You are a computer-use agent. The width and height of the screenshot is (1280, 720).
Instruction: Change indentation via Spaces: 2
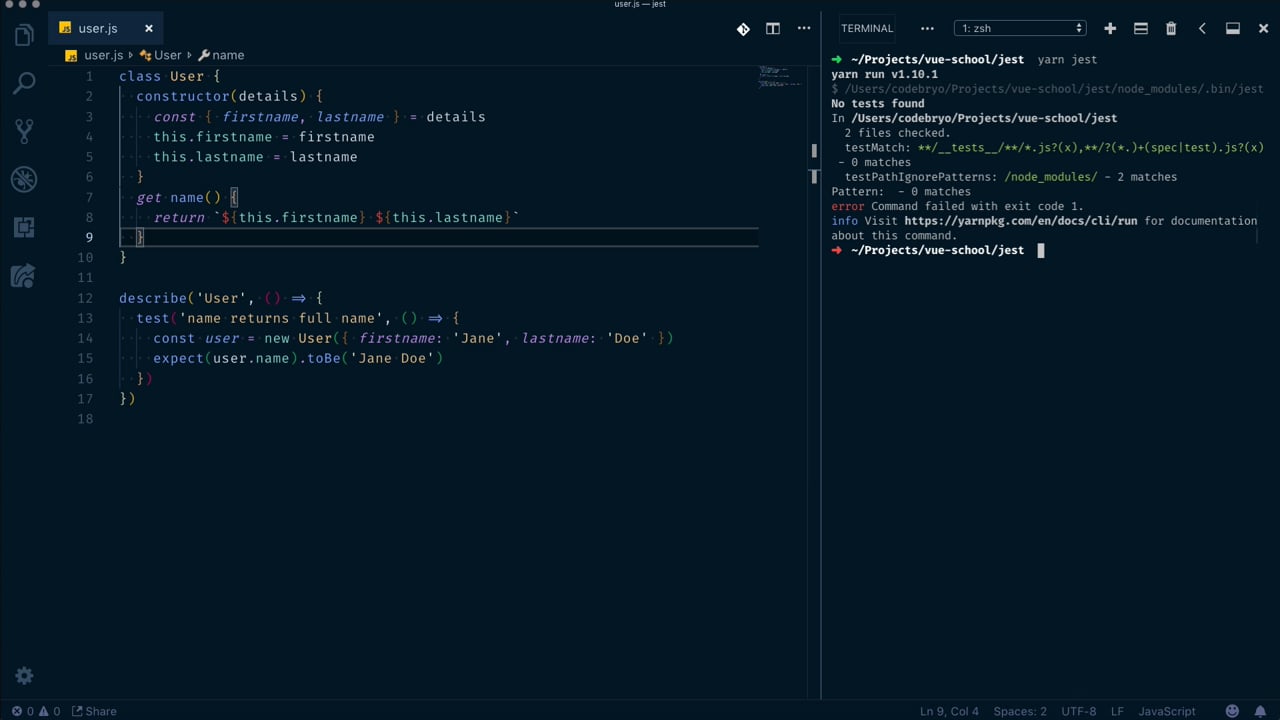coord(1020,711)
